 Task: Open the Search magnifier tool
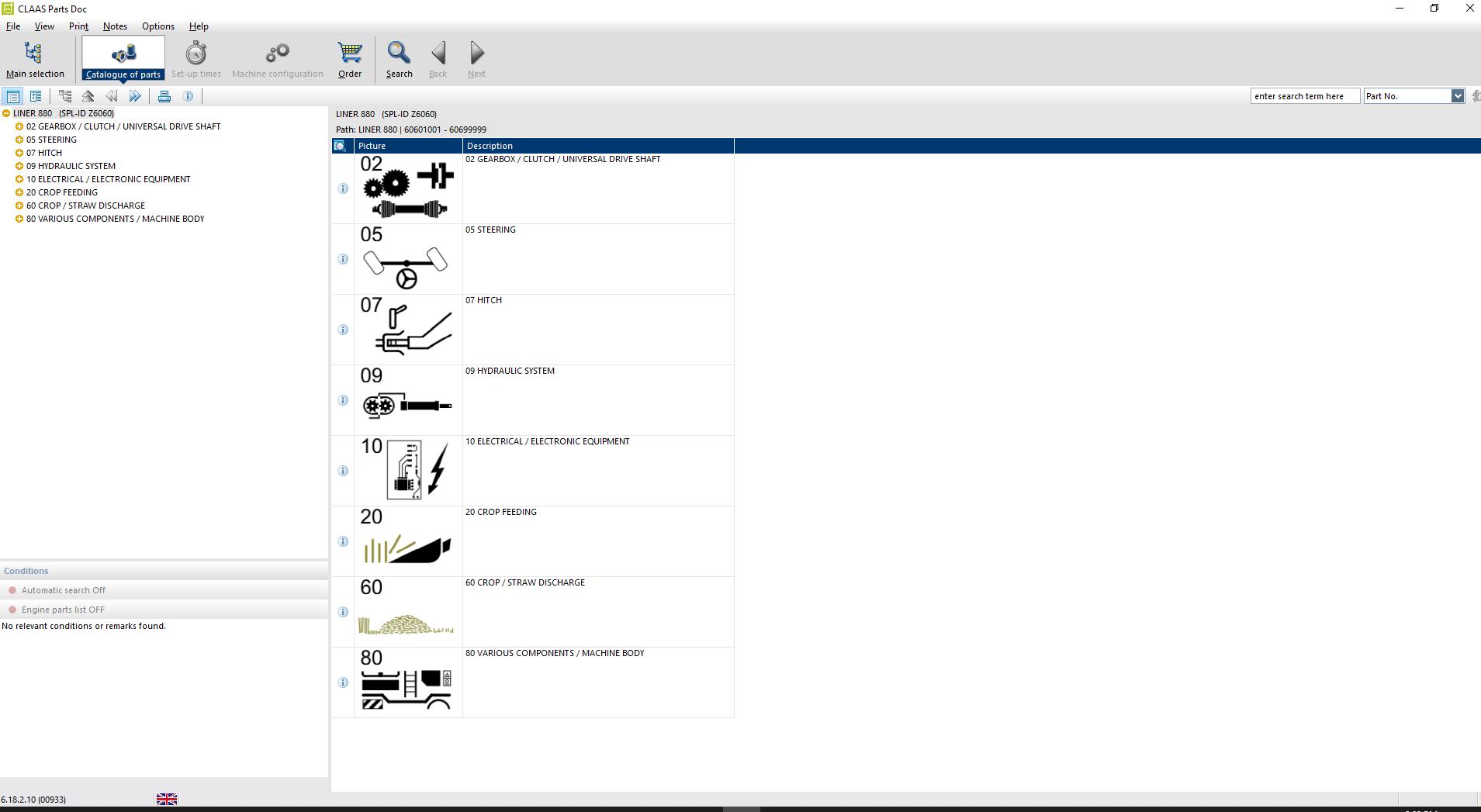click(399, 59)
